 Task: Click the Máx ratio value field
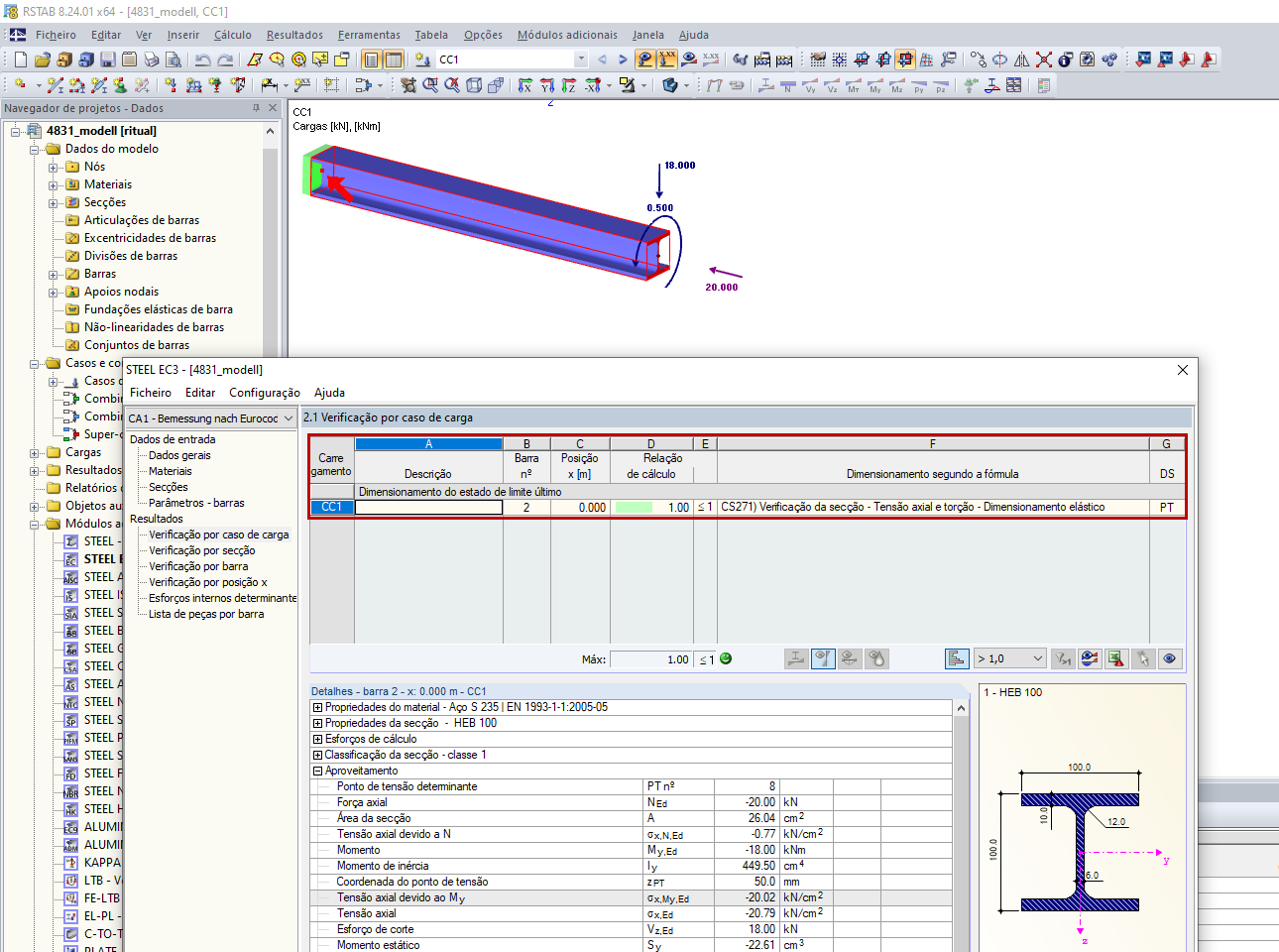(650, 659)
